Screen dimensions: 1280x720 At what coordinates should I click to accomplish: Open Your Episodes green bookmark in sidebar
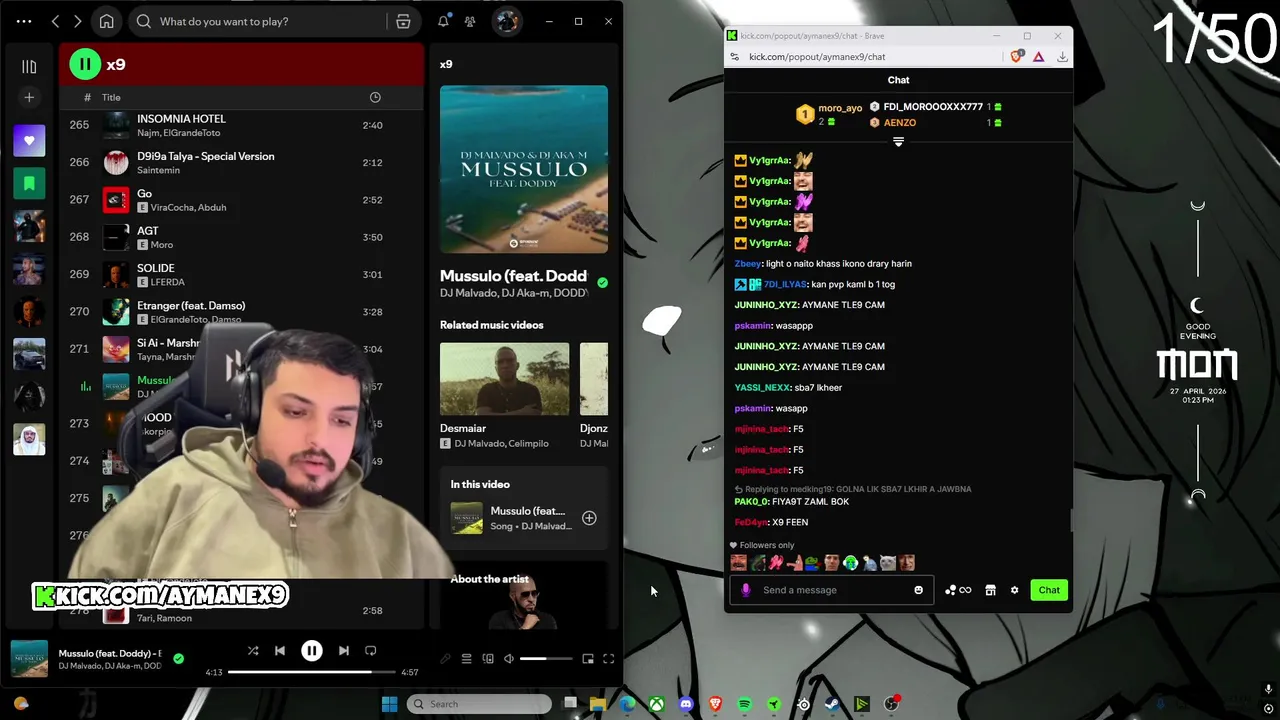pyautogui.click(x=29, y=183)
